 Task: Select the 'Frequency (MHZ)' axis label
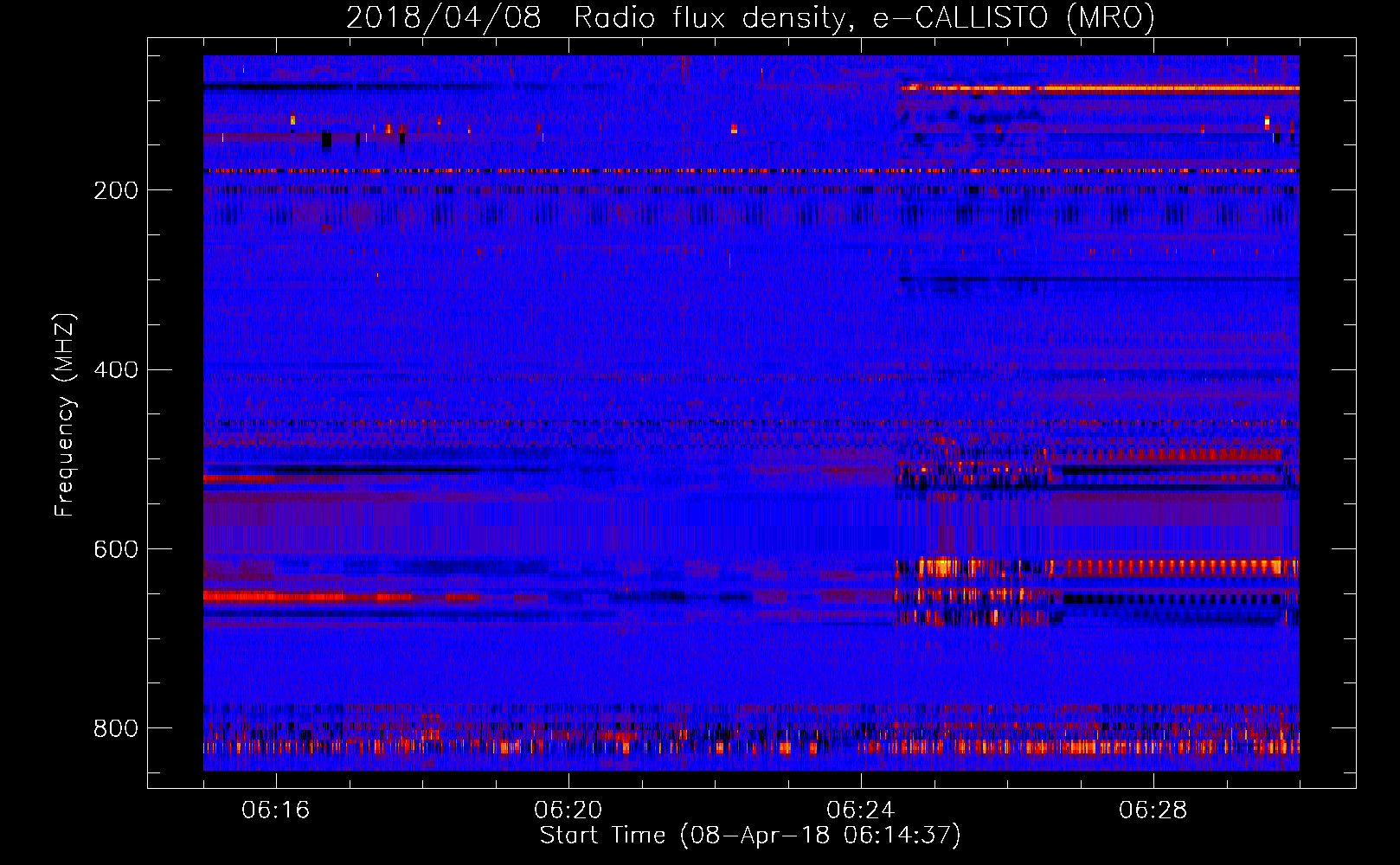click(65, 415)
